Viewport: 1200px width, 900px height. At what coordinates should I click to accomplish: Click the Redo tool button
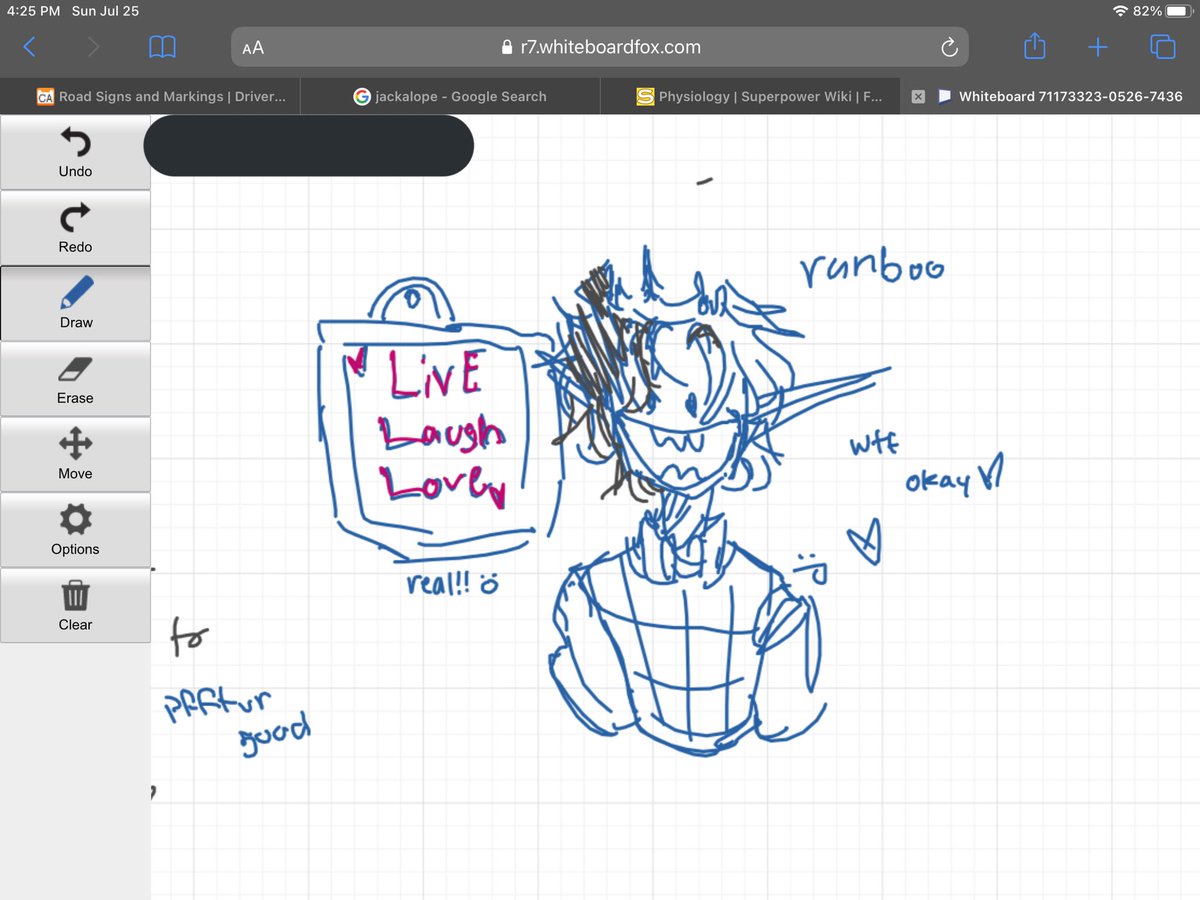coord(75,227)
